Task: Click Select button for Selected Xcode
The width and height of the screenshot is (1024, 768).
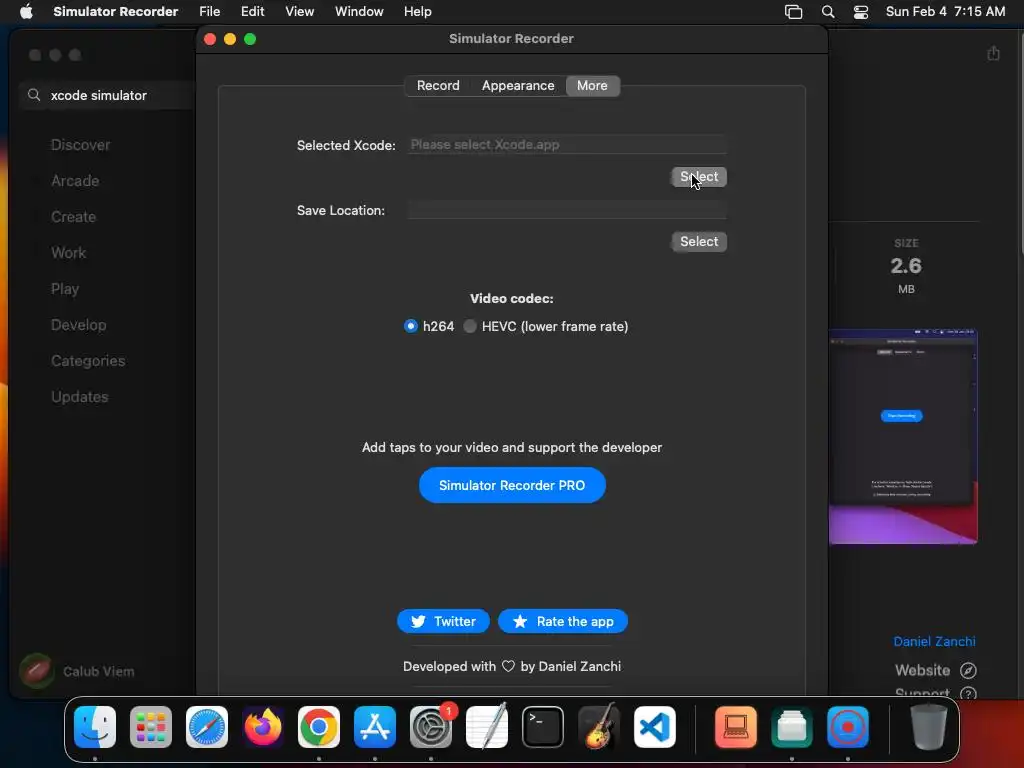Action: (x=699, y=177)
